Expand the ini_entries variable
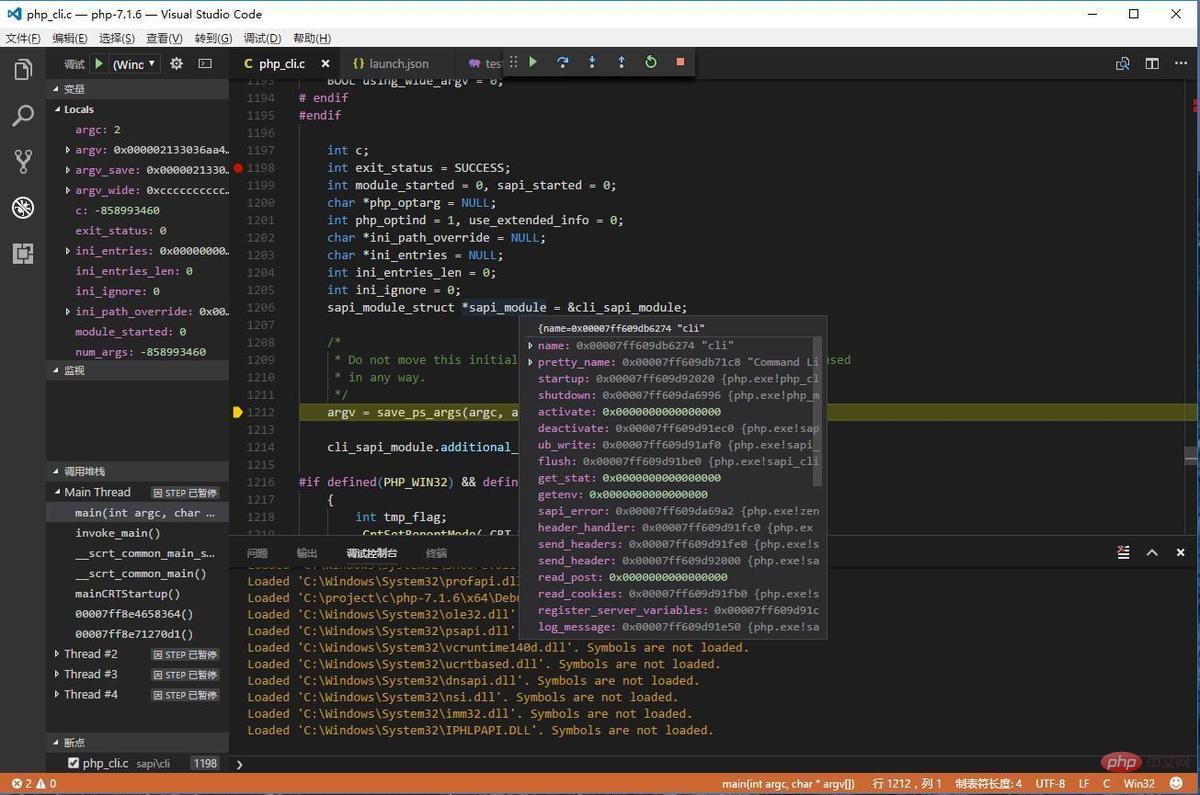1200x795 pixels. pyautogui.click(x=67, y=251)
